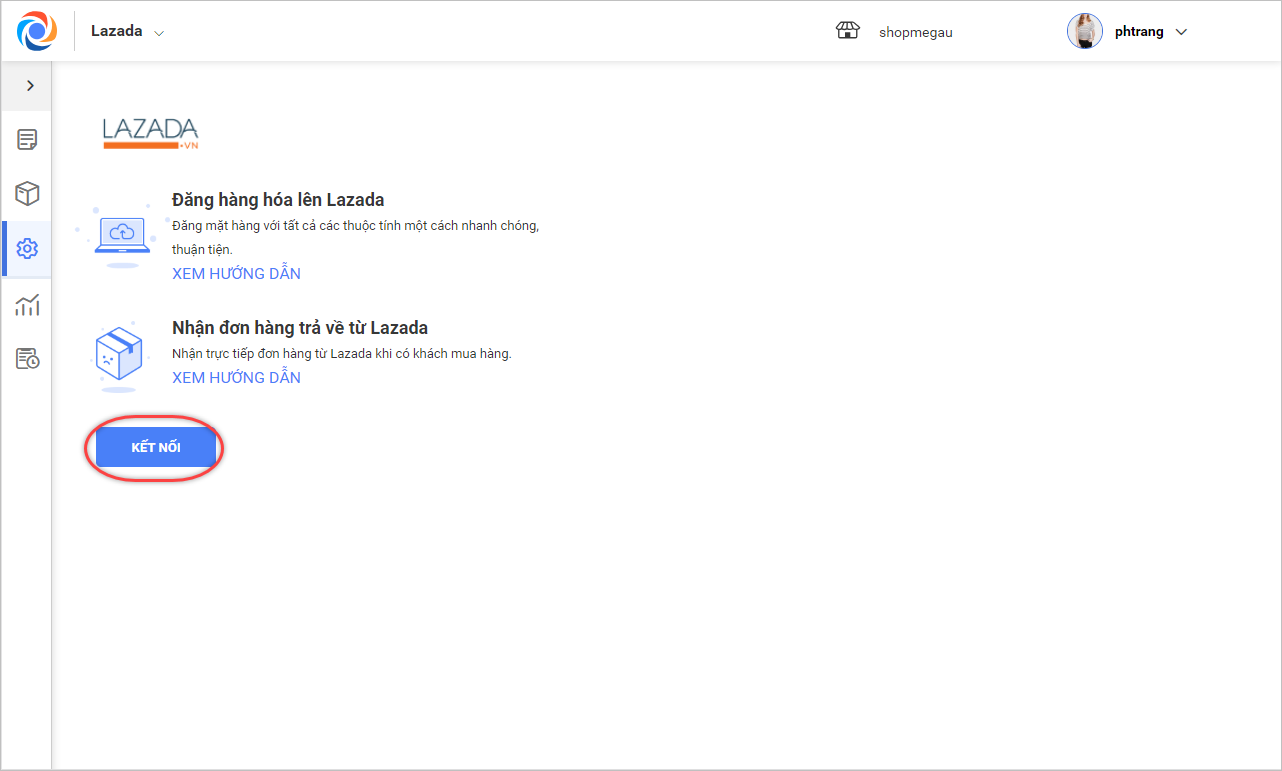1282x771 pixels.
Task: Click the store icon beside shopmegau
Action: coord(848,31)
